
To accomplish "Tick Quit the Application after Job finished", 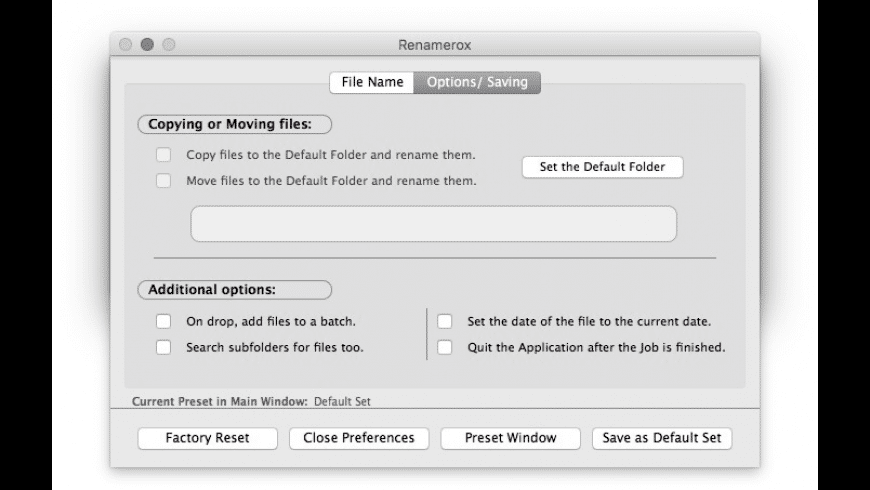I will pyautogui.click(x=445, y=348).
